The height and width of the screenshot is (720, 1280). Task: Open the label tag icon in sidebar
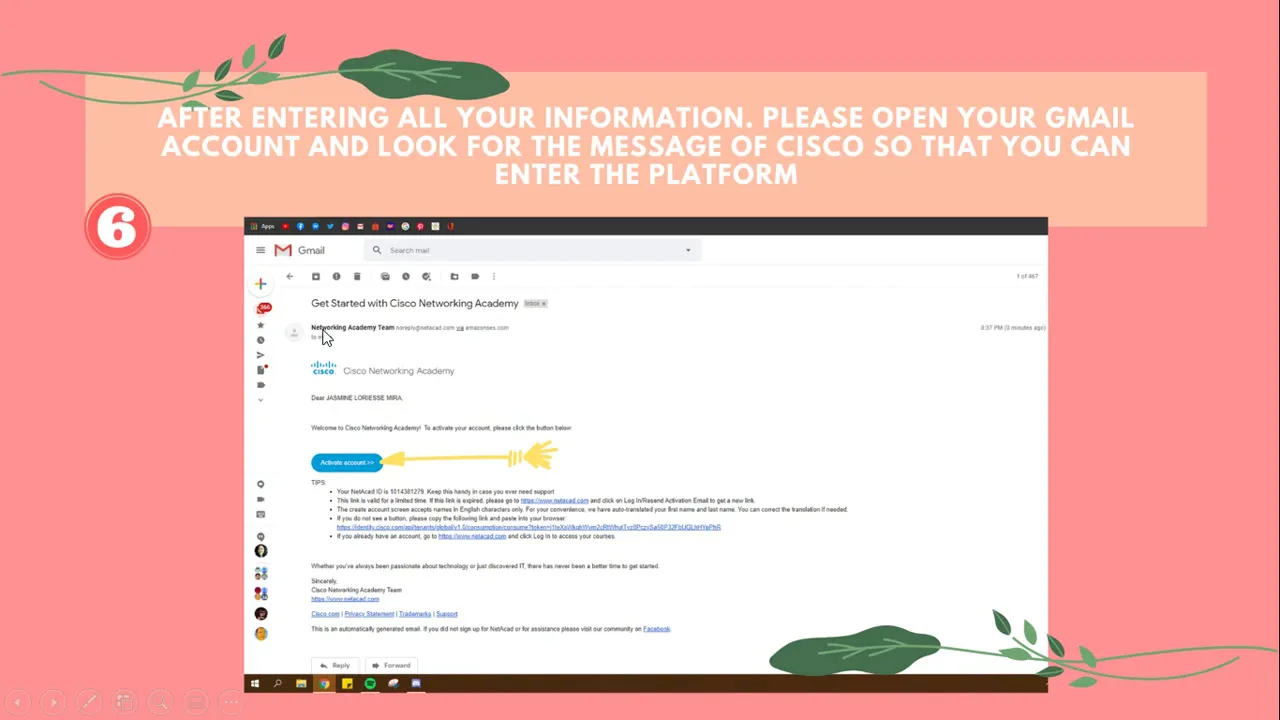click(261, 385)
